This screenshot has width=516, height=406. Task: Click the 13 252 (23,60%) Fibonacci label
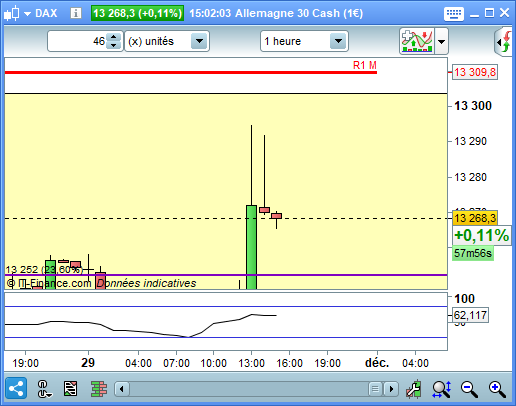[x=44, y=269]
